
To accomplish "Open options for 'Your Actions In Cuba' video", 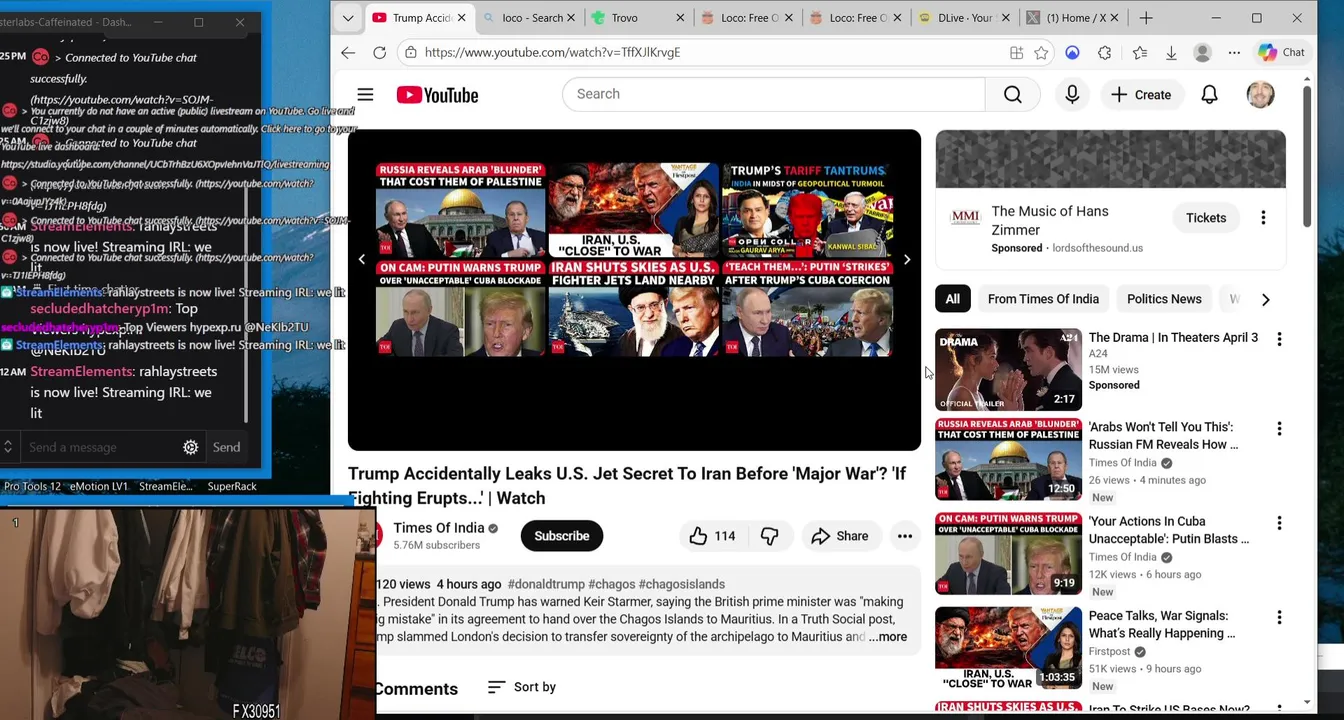I will point(1279,523).
